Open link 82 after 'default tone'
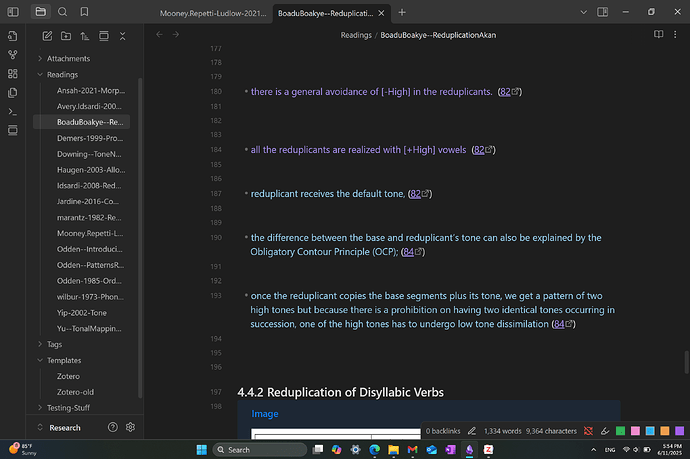Image resolution: width=690 pixels, height=459 pixels. (x=420, y=194)
